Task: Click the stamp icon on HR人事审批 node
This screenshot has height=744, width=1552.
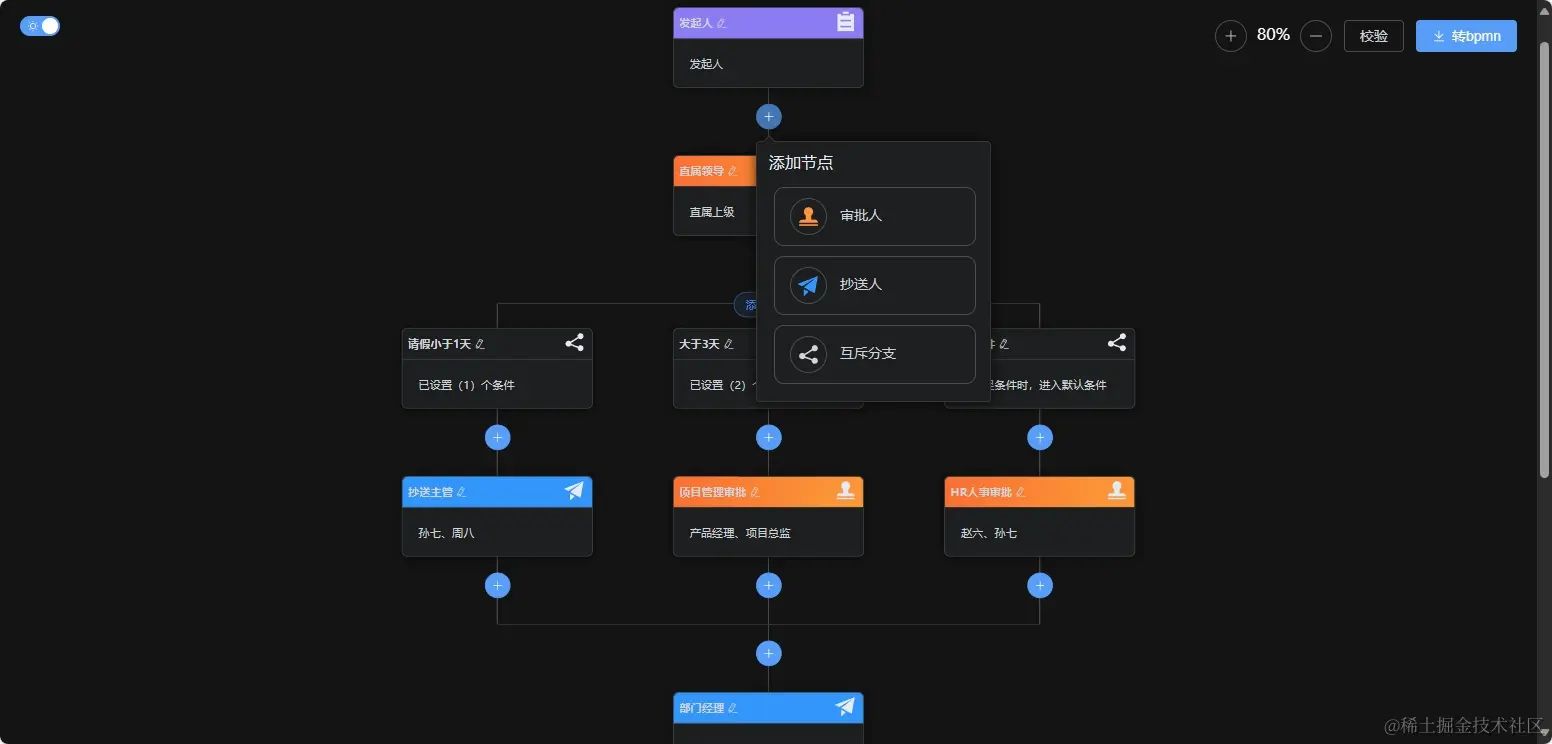Action: tap(1117, 490)
